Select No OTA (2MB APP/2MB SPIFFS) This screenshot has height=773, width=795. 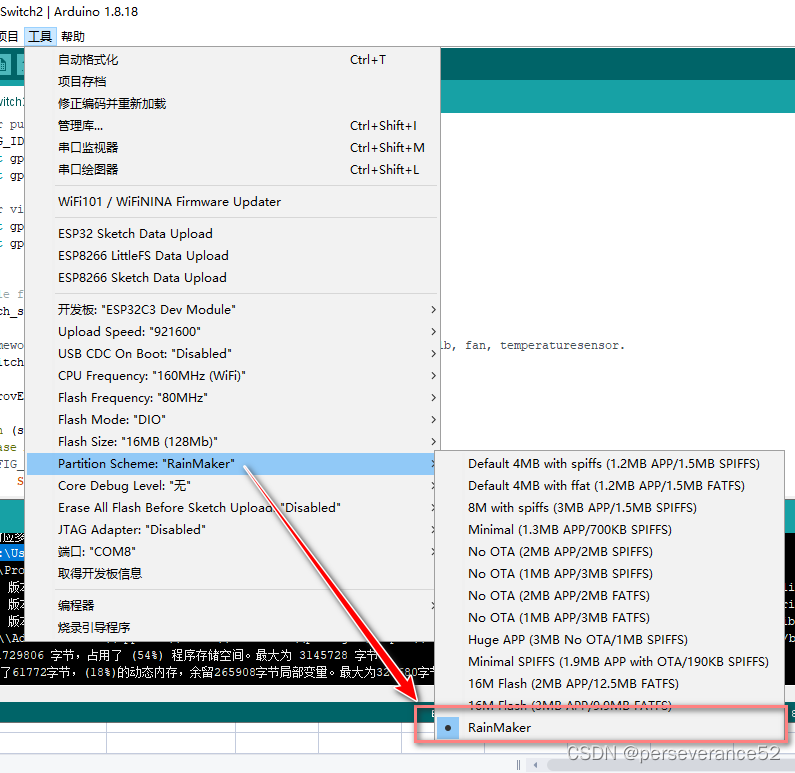(609, 551)
